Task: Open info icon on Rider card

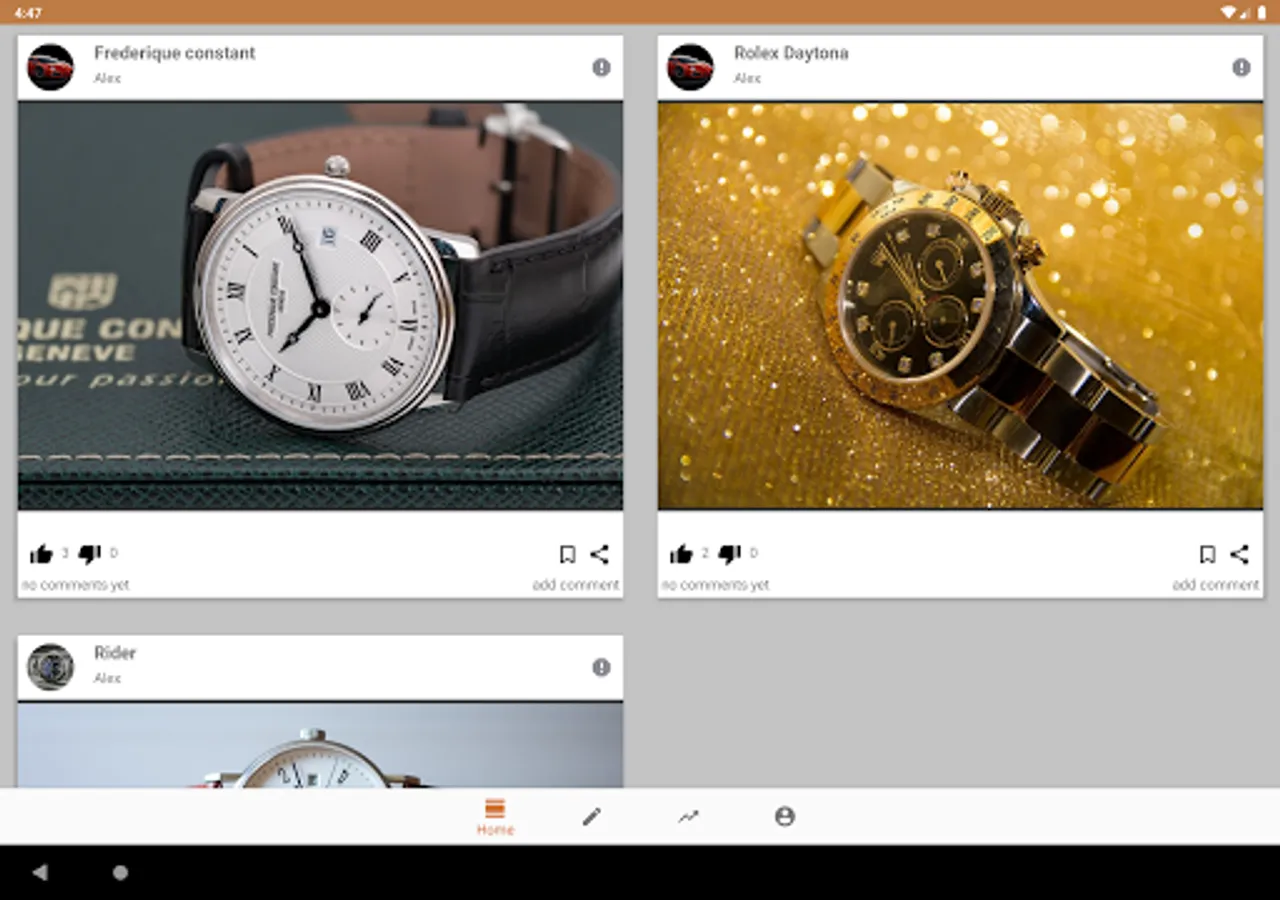Action: (601, 667)
